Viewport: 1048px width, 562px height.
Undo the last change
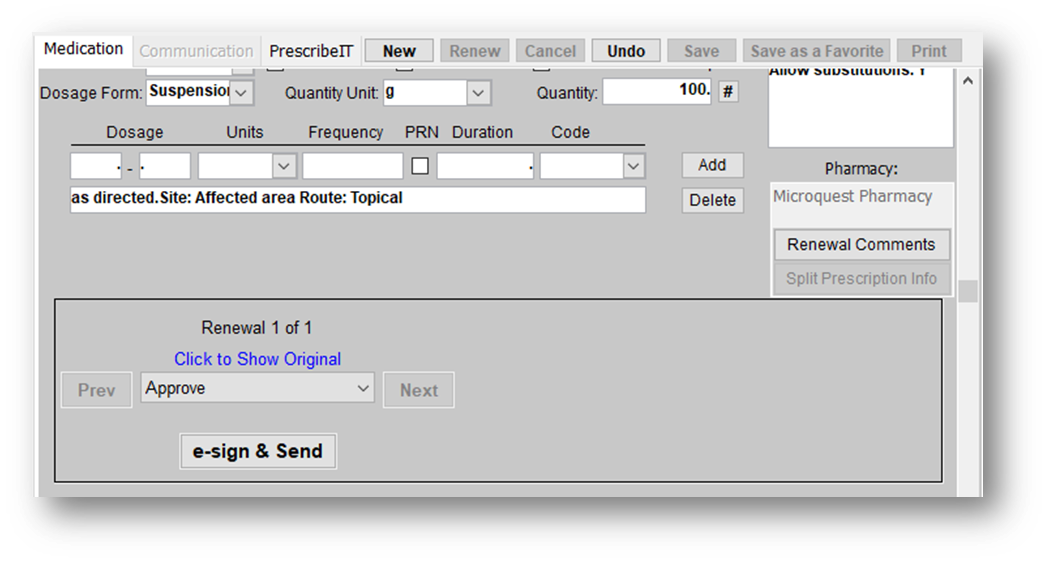coord(626,51)
